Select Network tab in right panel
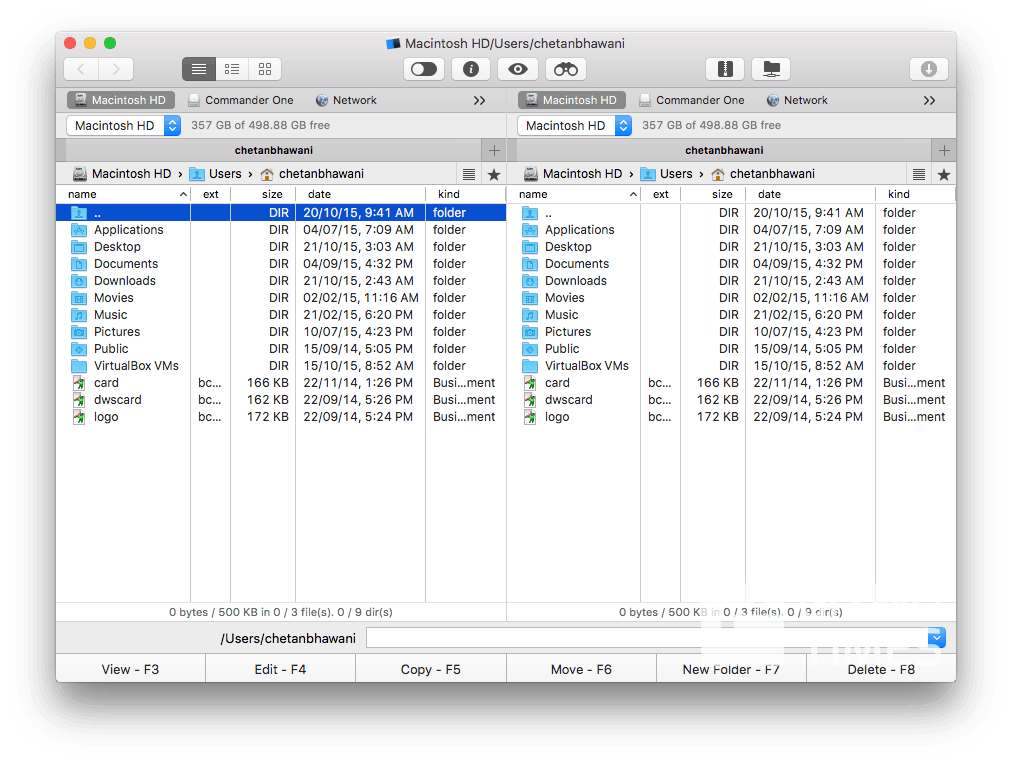 (797, 100)
